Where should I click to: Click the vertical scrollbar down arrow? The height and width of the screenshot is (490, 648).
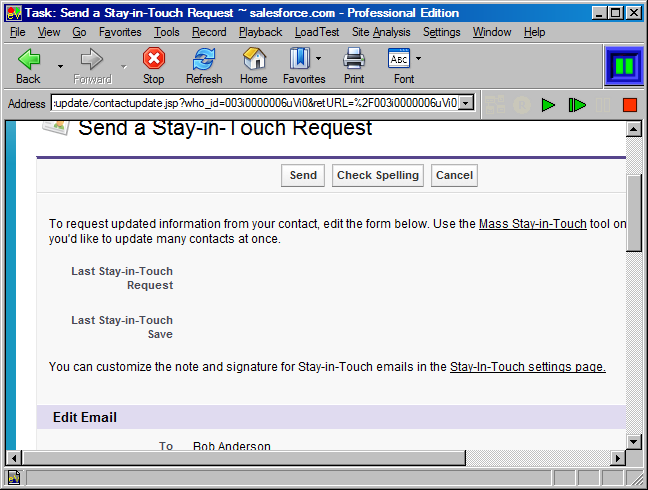(x=634, y=442)
